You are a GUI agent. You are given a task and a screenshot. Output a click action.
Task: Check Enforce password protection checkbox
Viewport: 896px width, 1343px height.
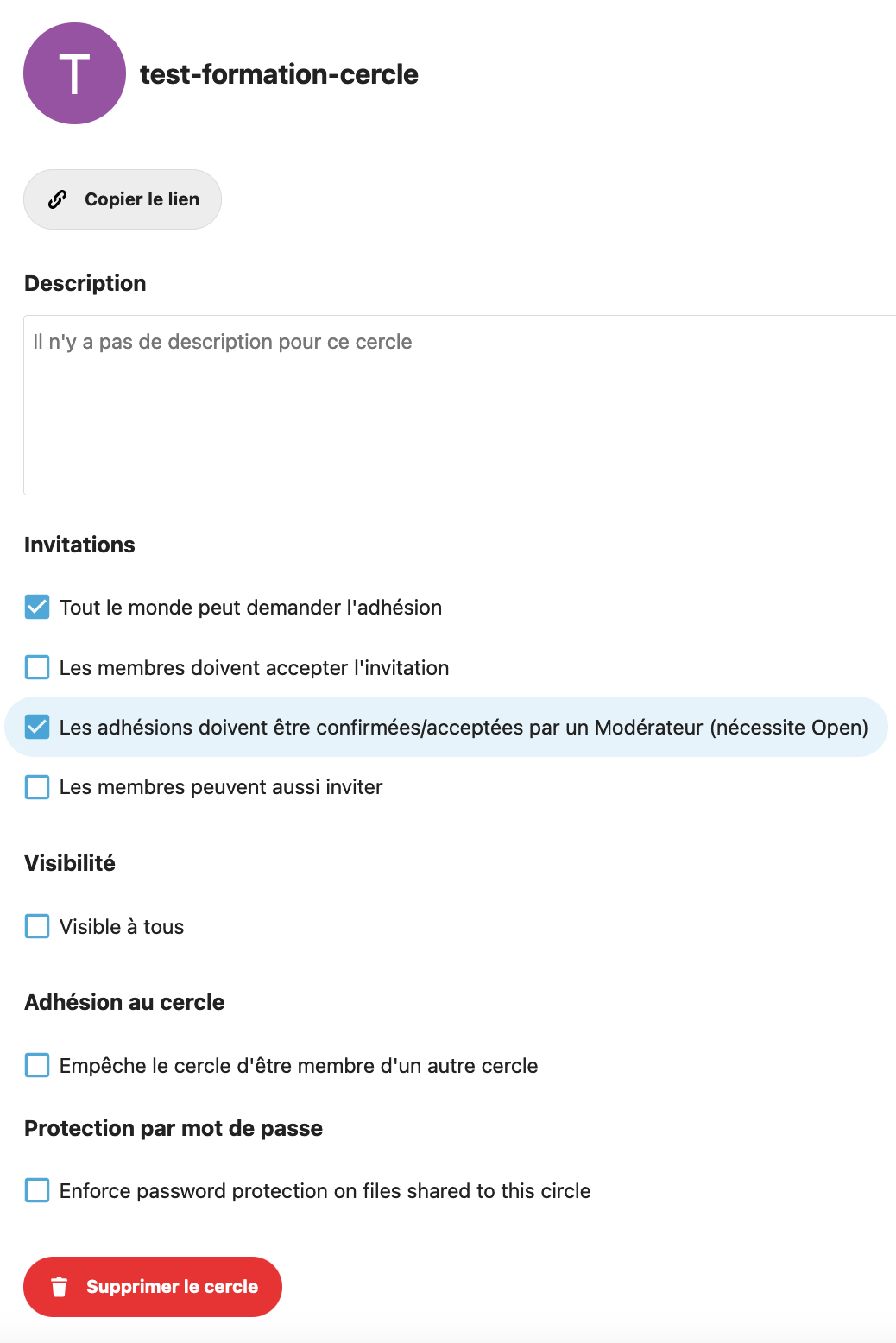pyautogui.click(x=37, y=1190)
